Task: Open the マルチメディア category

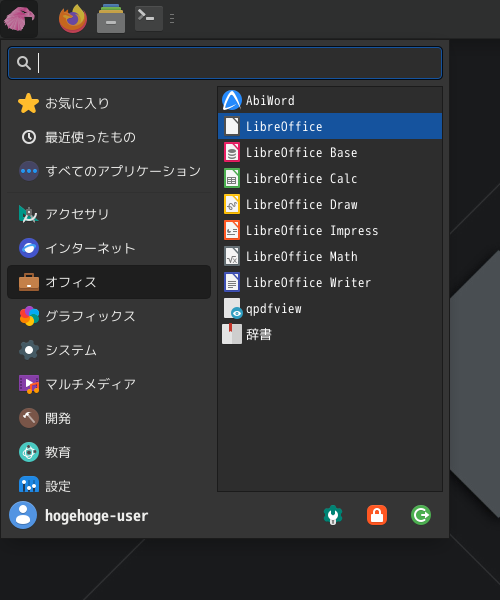Action: [109, 384]
